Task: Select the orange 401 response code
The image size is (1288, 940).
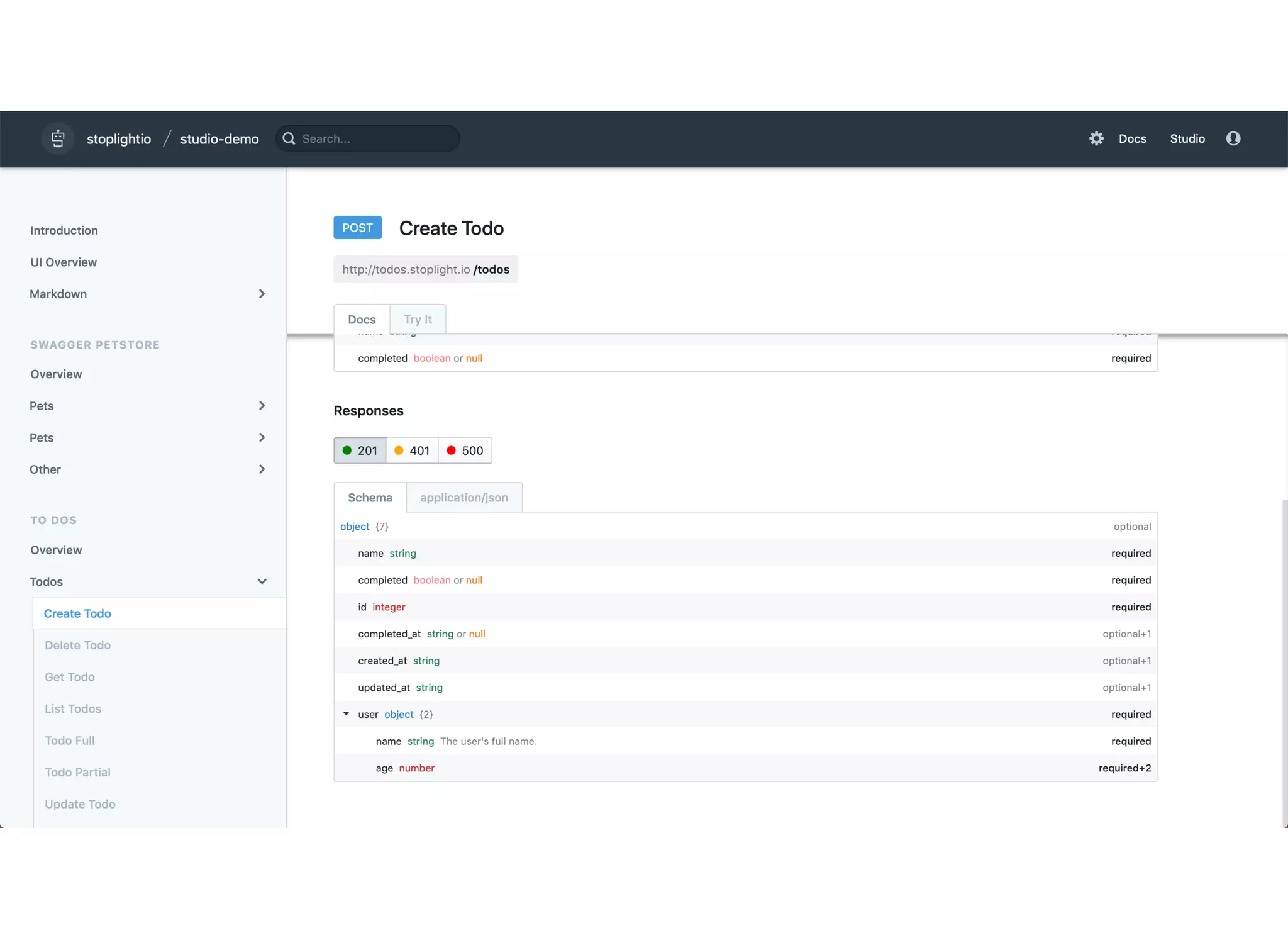Action: (412, 450)
